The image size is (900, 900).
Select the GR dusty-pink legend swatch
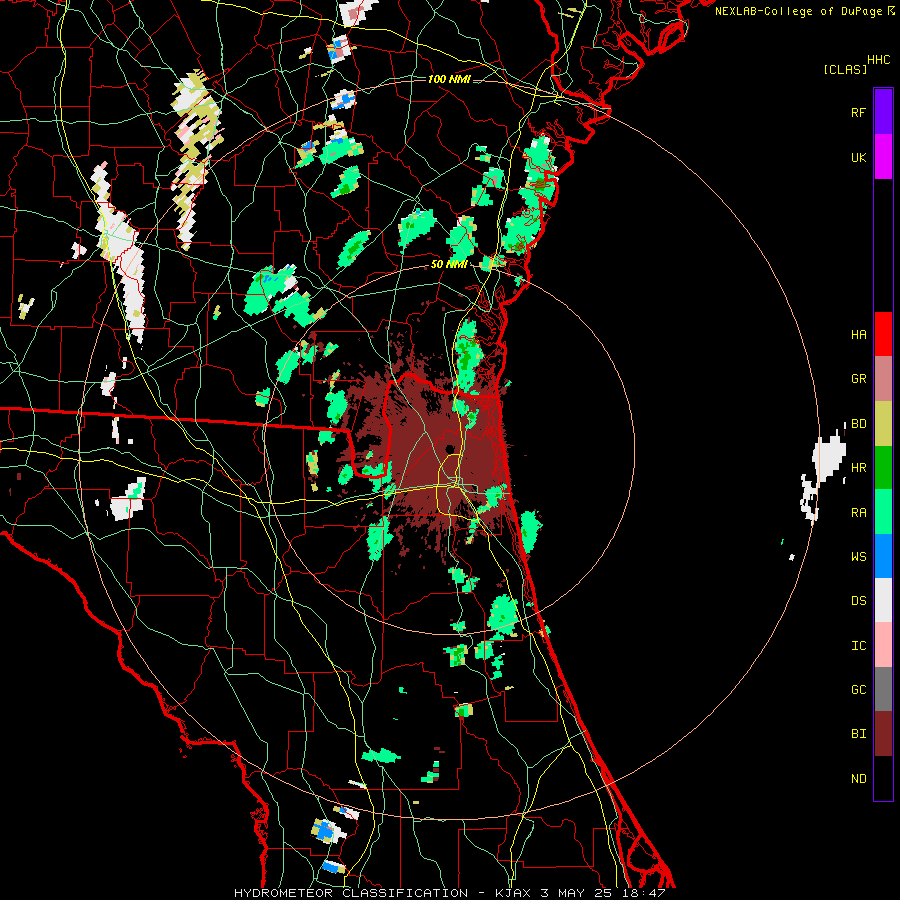click(883, 379)
